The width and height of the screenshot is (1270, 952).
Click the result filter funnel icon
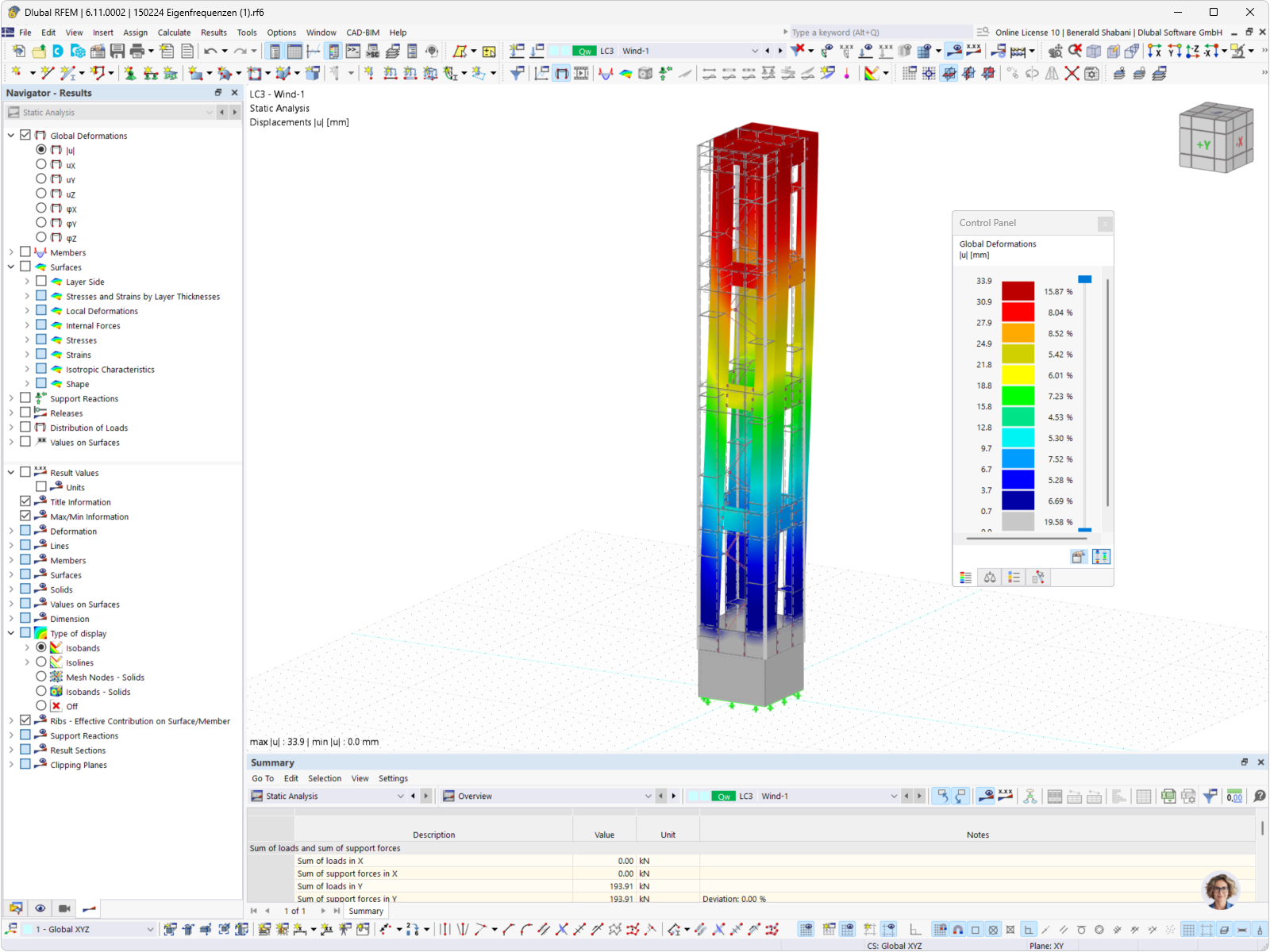517,73
